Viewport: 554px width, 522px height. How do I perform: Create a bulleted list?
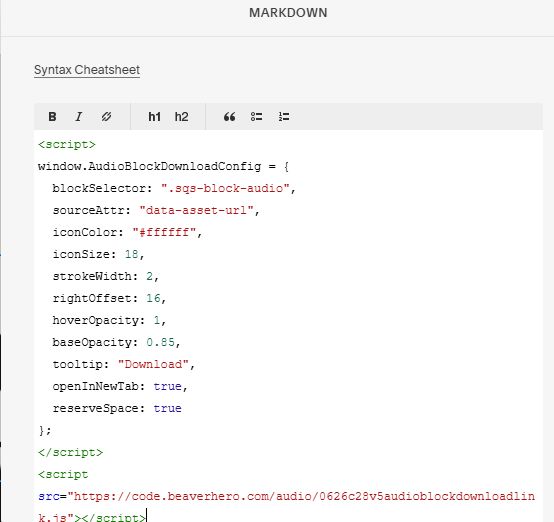click(257, 117)
